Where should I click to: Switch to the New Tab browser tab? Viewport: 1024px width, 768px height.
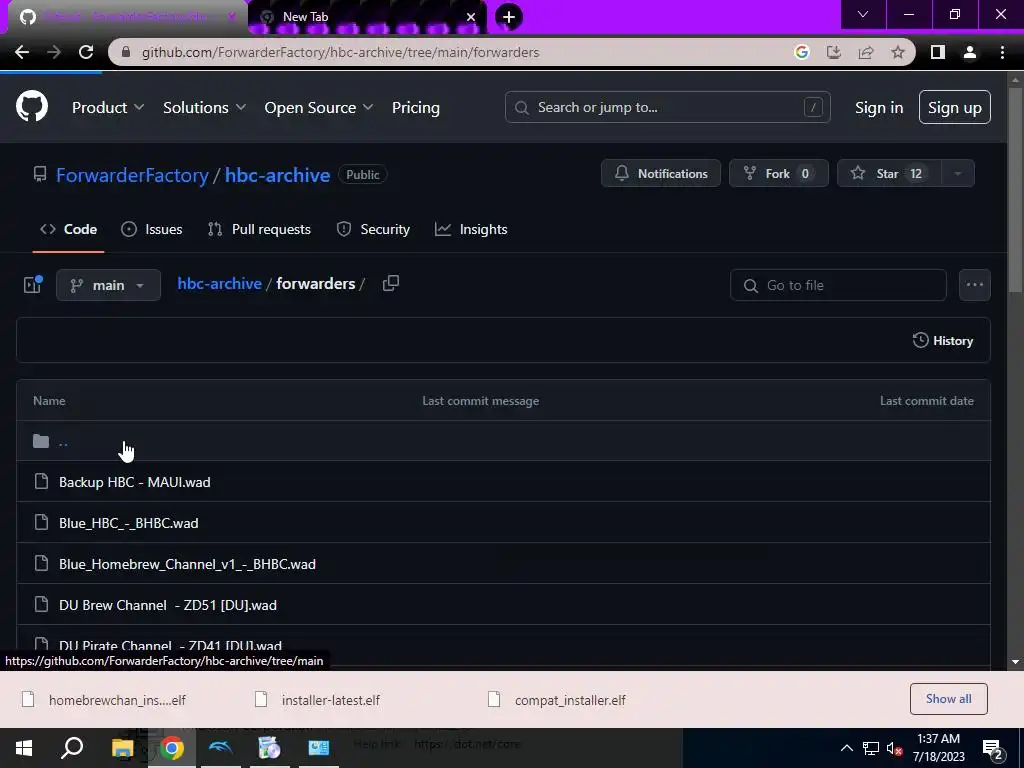tap(366, 17)
